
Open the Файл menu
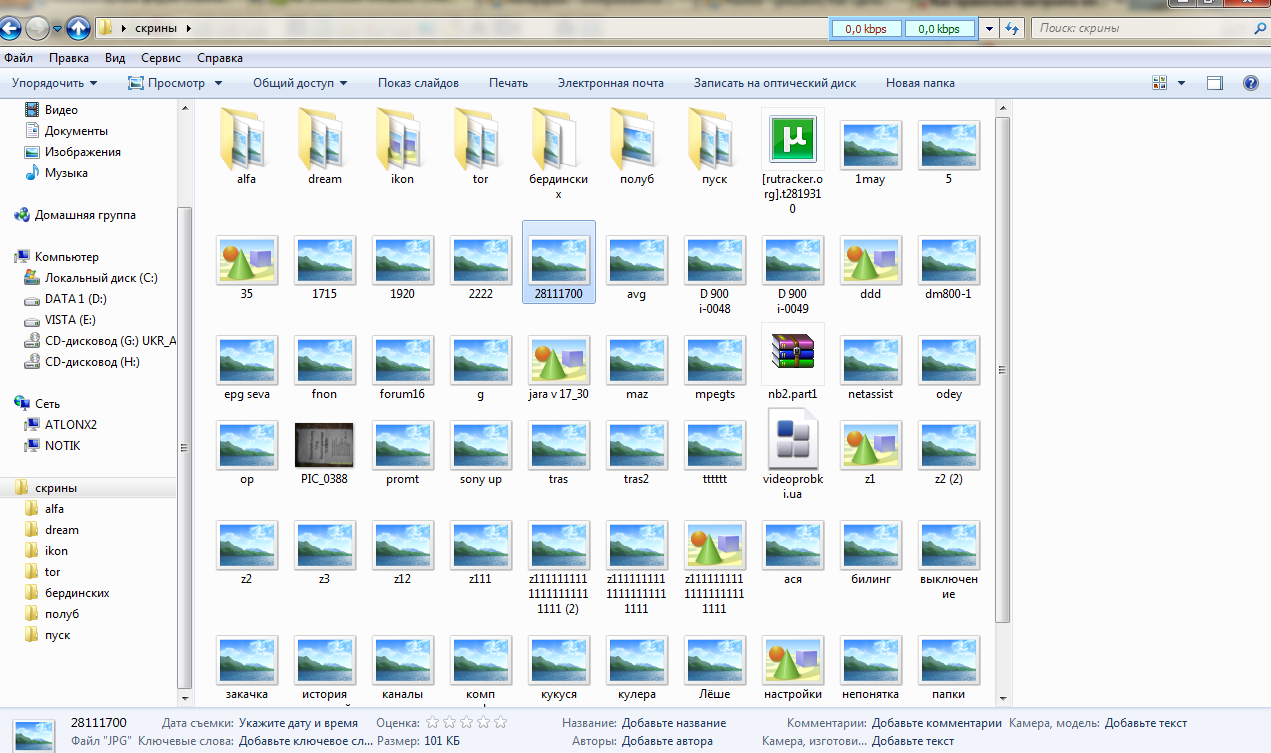click(19, 58)
